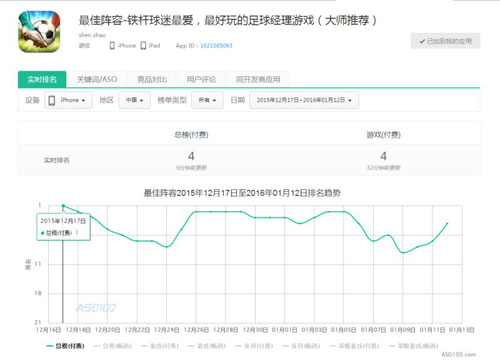The image size is (500, 361).
Task: Expand the 所有 chart type dropdown
Action: (207, 100)
